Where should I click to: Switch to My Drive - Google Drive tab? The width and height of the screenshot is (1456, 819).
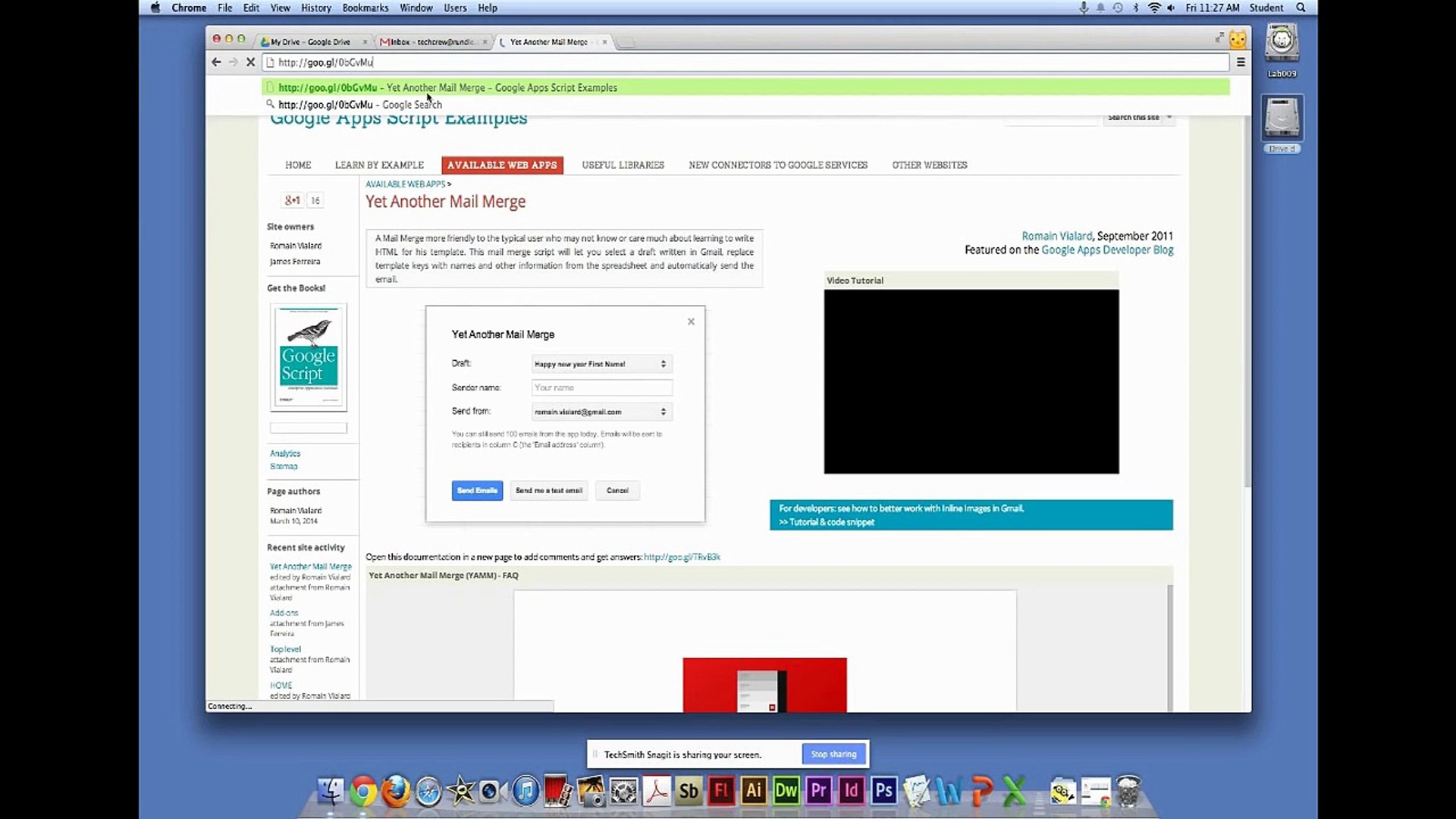(x=312, y=42)
